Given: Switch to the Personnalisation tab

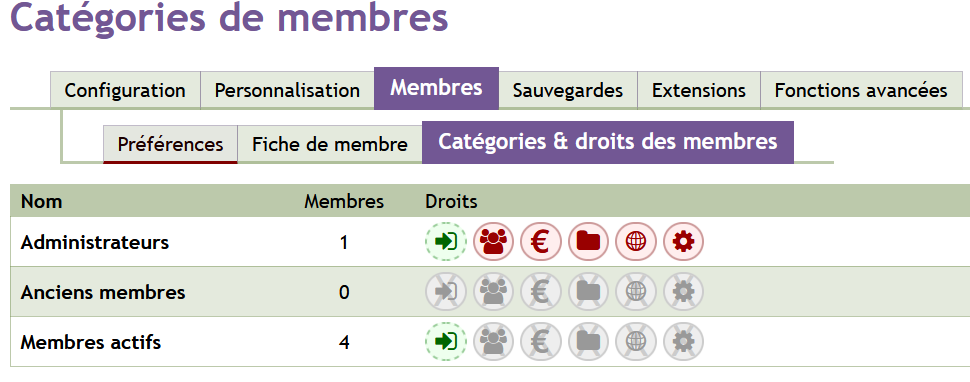Looking at the screenshot, I should click(x=287, y=90).
